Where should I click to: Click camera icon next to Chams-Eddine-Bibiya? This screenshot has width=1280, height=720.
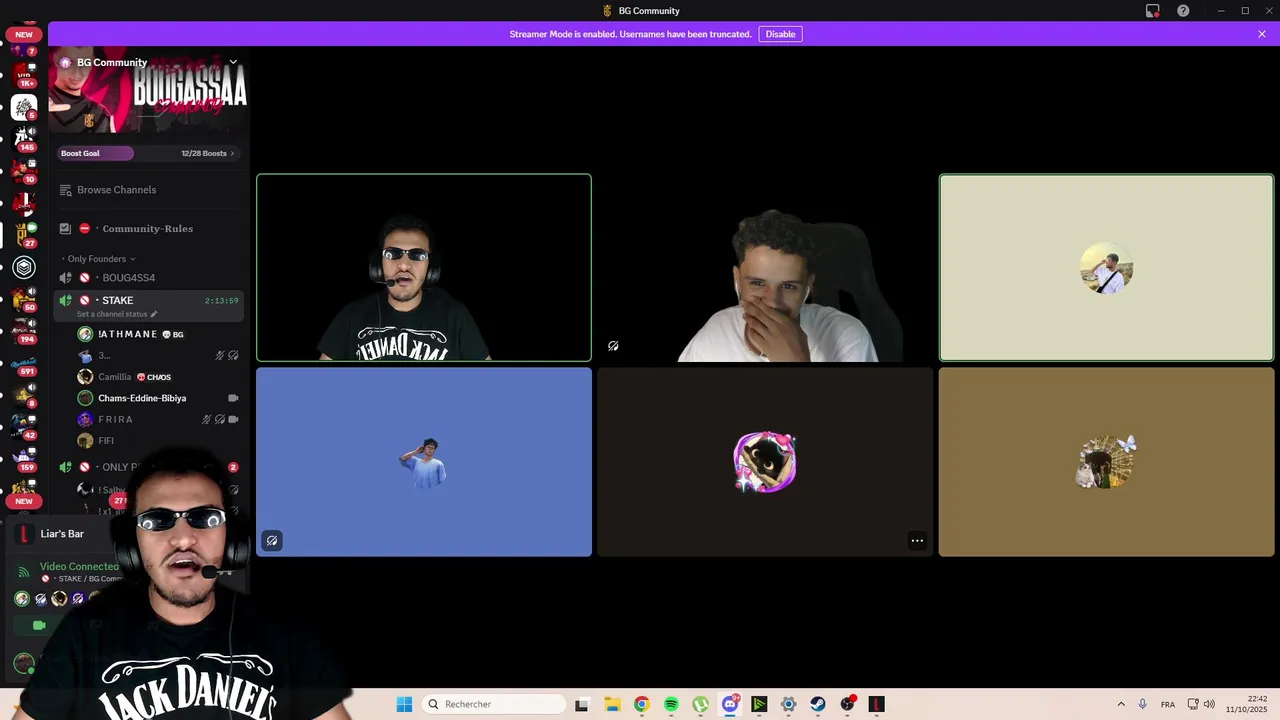pyautogui.click(x=233, y=398)
